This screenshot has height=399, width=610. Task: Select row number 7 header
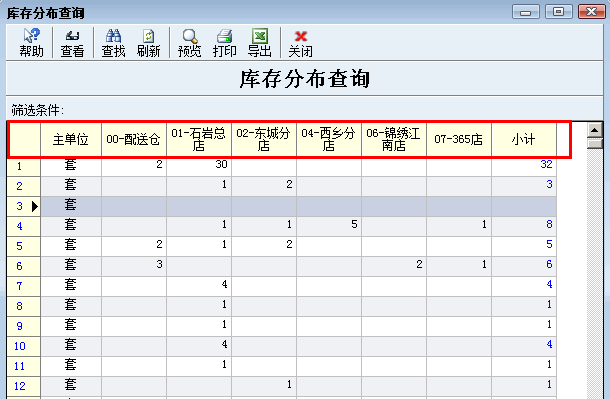[x=23, y=286]
